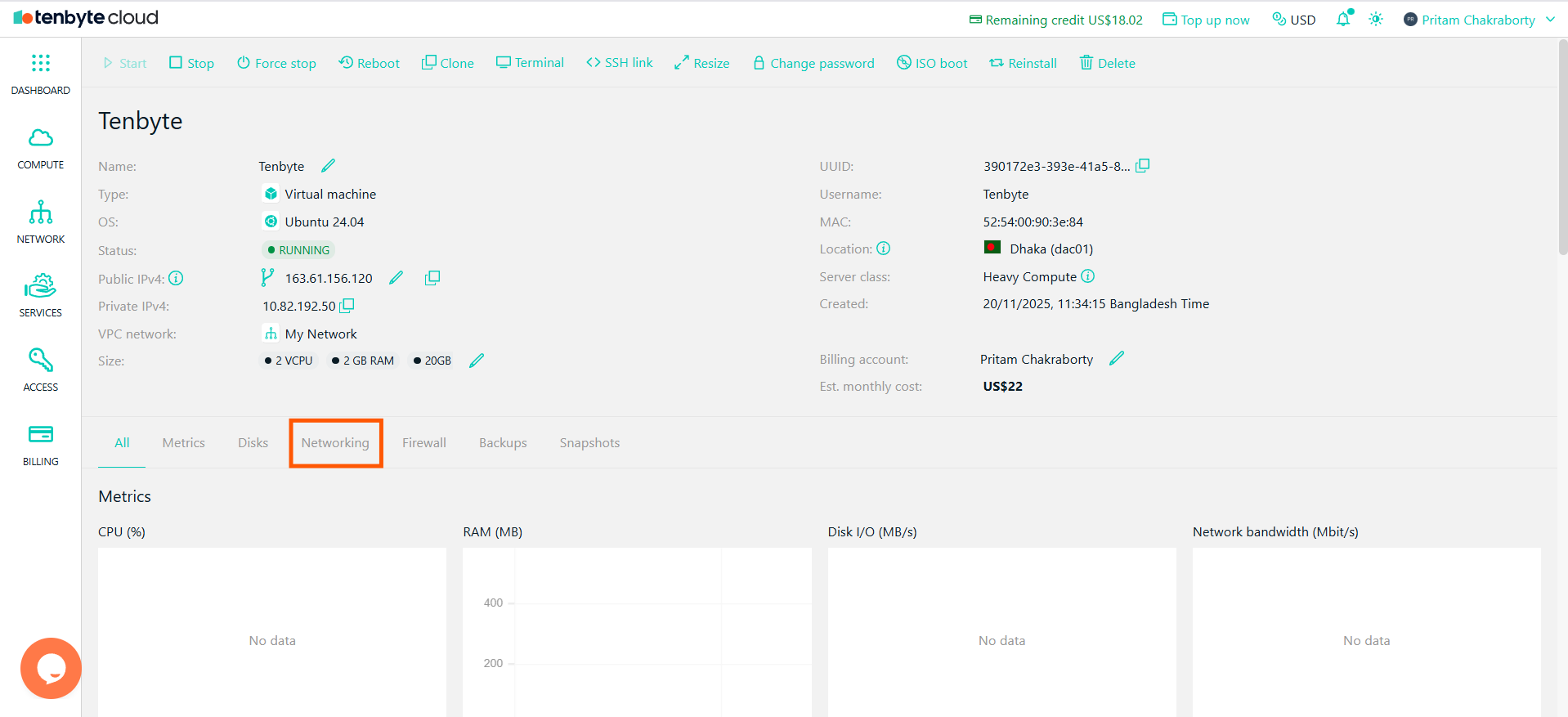The width and height of the screenshot is (1568, 717).
Task: Copy the private IPv4 10.82.192.50
Action: coord(347,306)
